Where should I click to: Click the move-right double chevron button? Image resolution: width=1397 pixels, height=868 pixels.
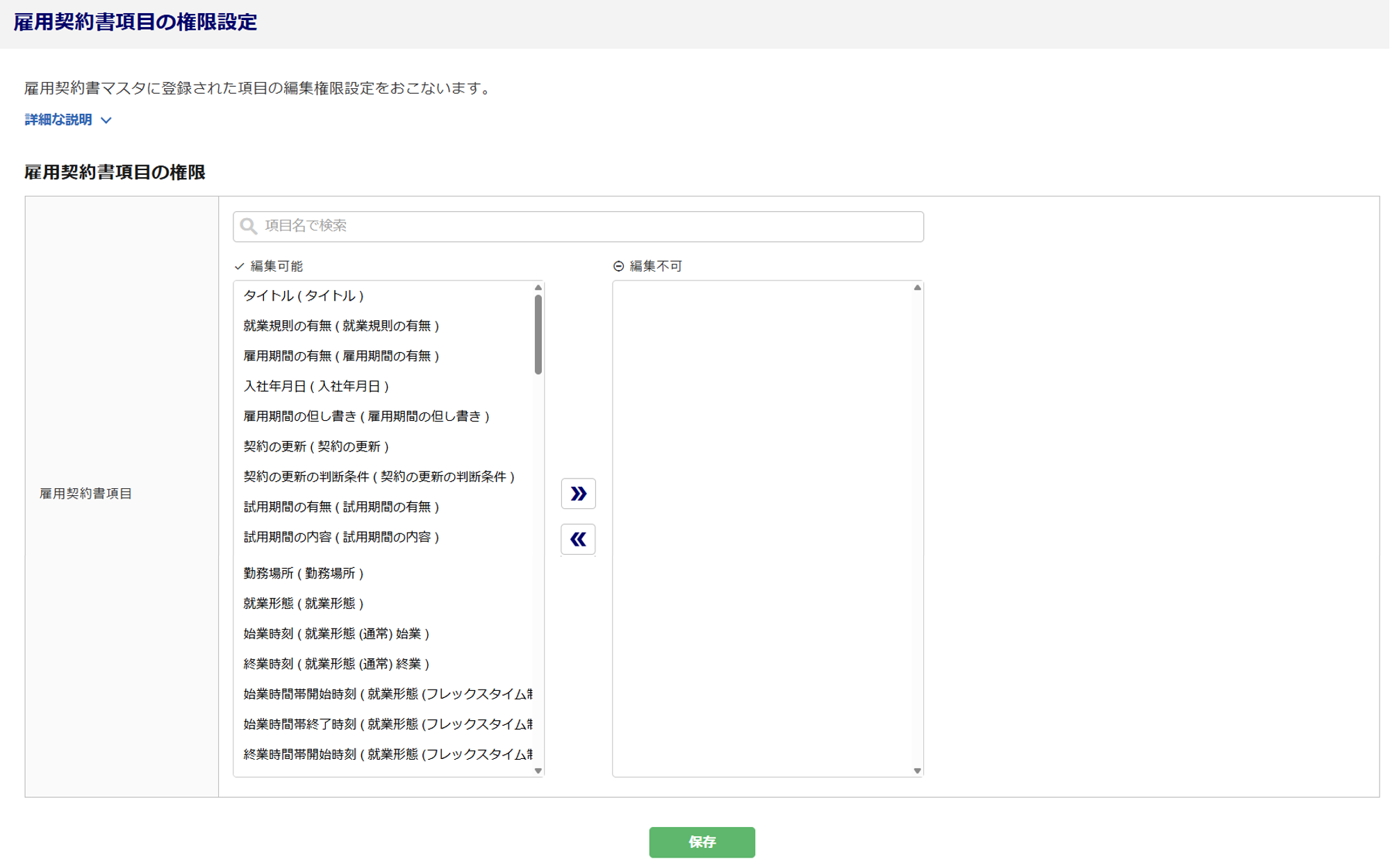(578, 494)
